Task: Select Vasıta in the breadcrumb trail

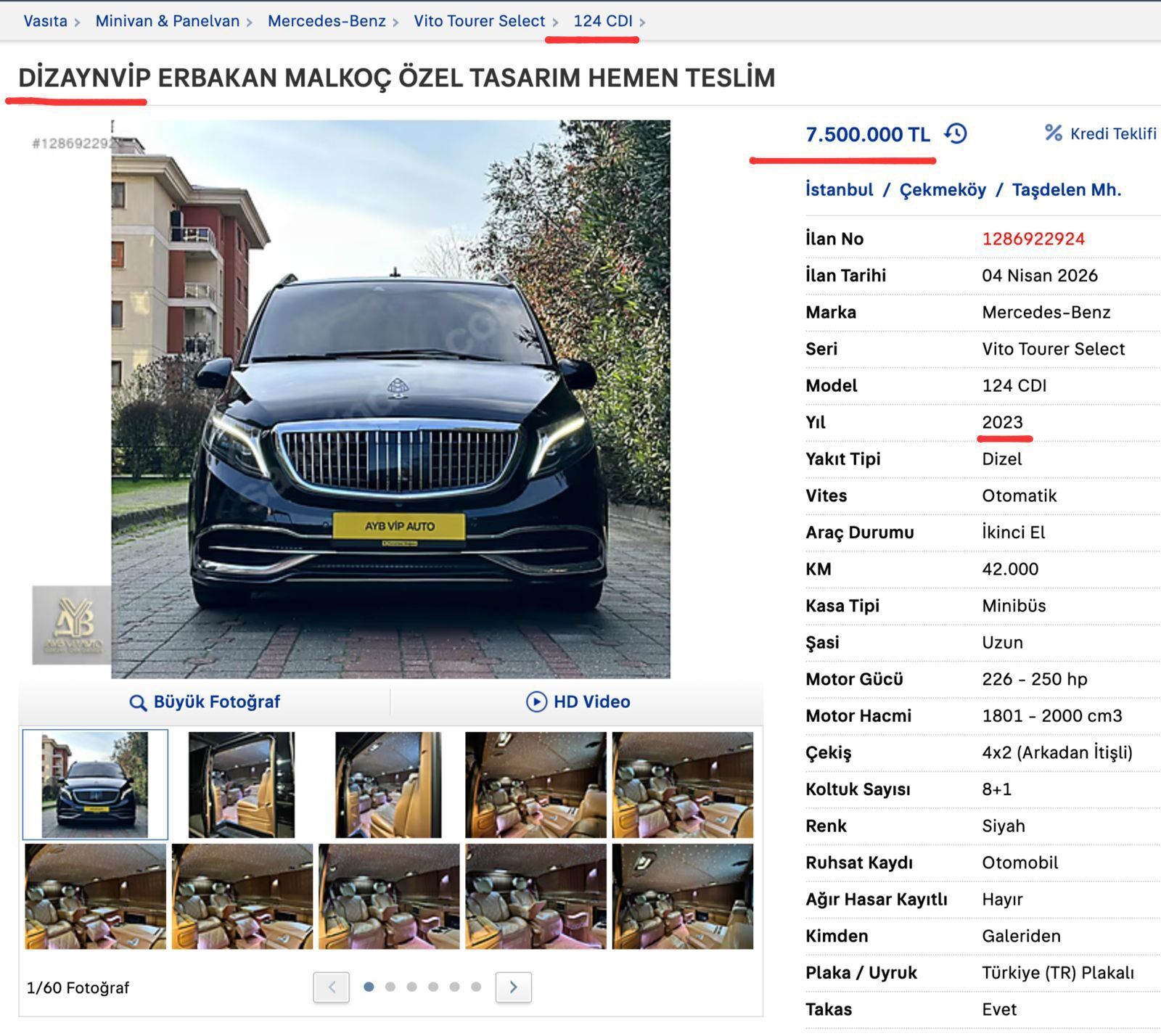Action: 44,21
